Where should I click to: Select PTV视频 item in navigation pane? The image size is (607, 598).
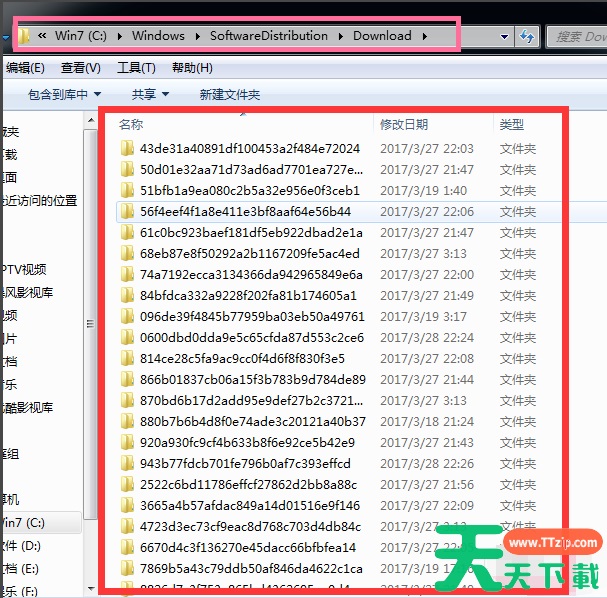(25, 269)
